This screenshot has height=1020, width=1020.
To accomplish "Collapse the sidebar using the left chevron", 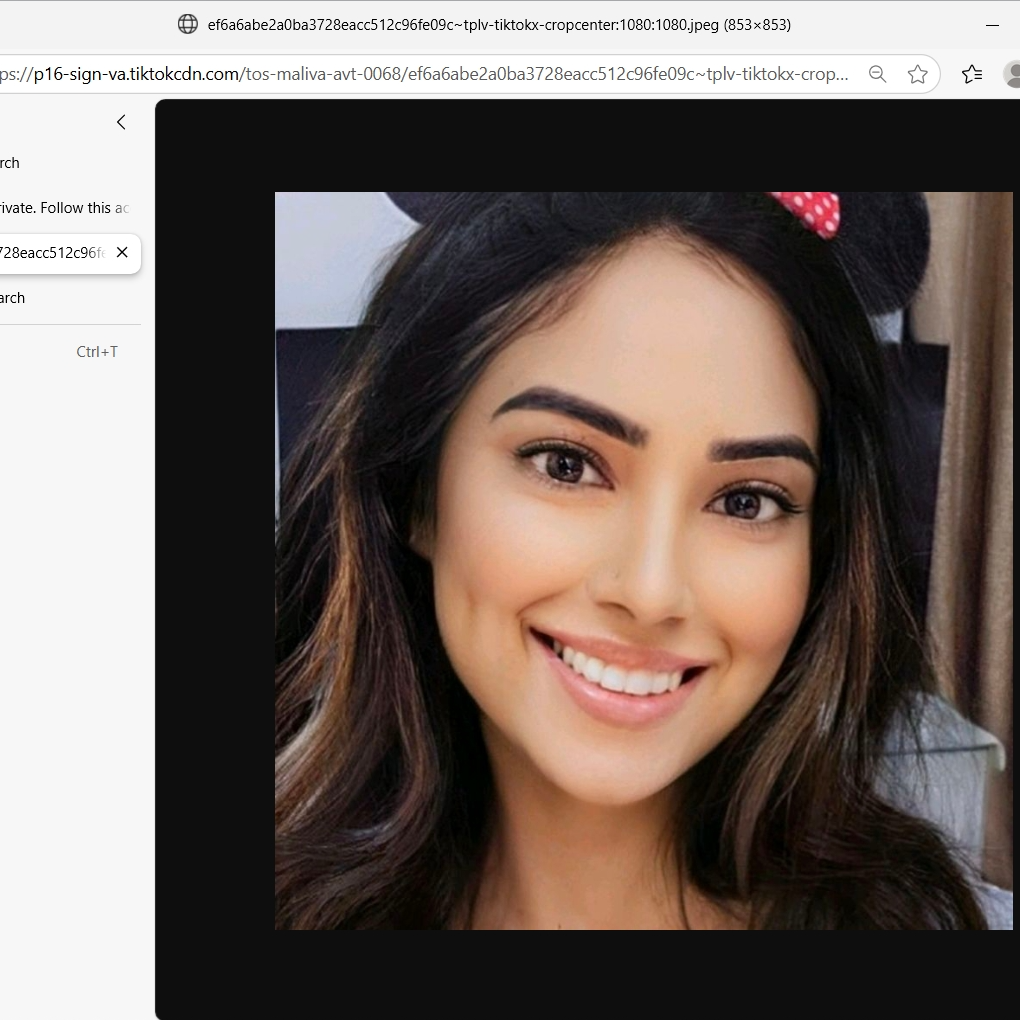I will [x=121, y=122].
